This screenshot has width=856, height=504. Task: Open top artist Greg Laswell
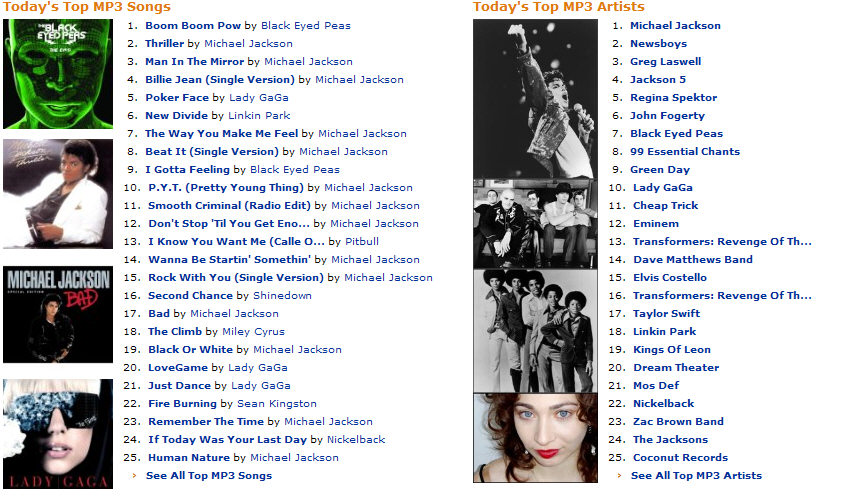pos(665,62)
